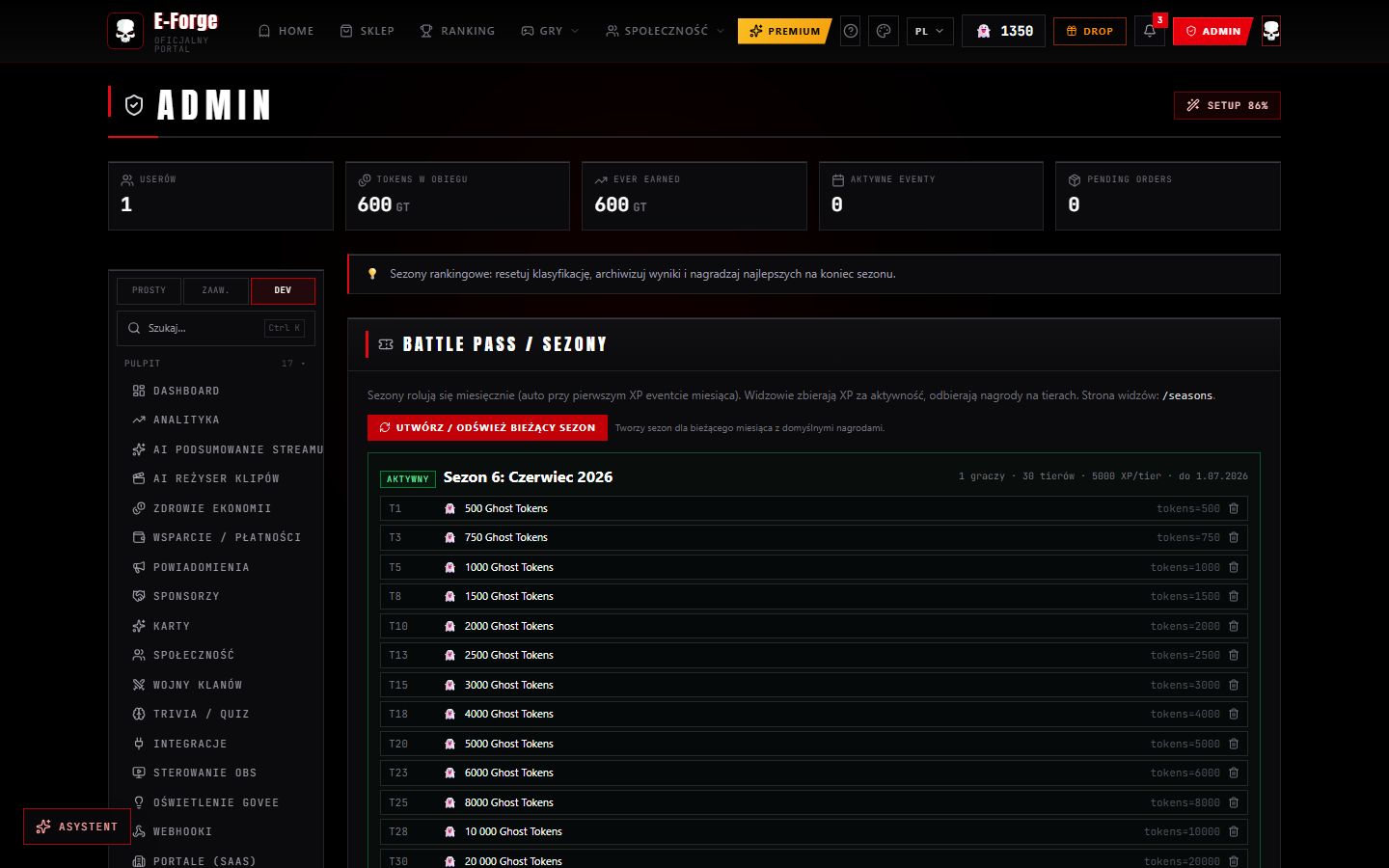Delete the 2000 Ghost Tokens reward
1389x868 pixels.
tap(1234, 626)
